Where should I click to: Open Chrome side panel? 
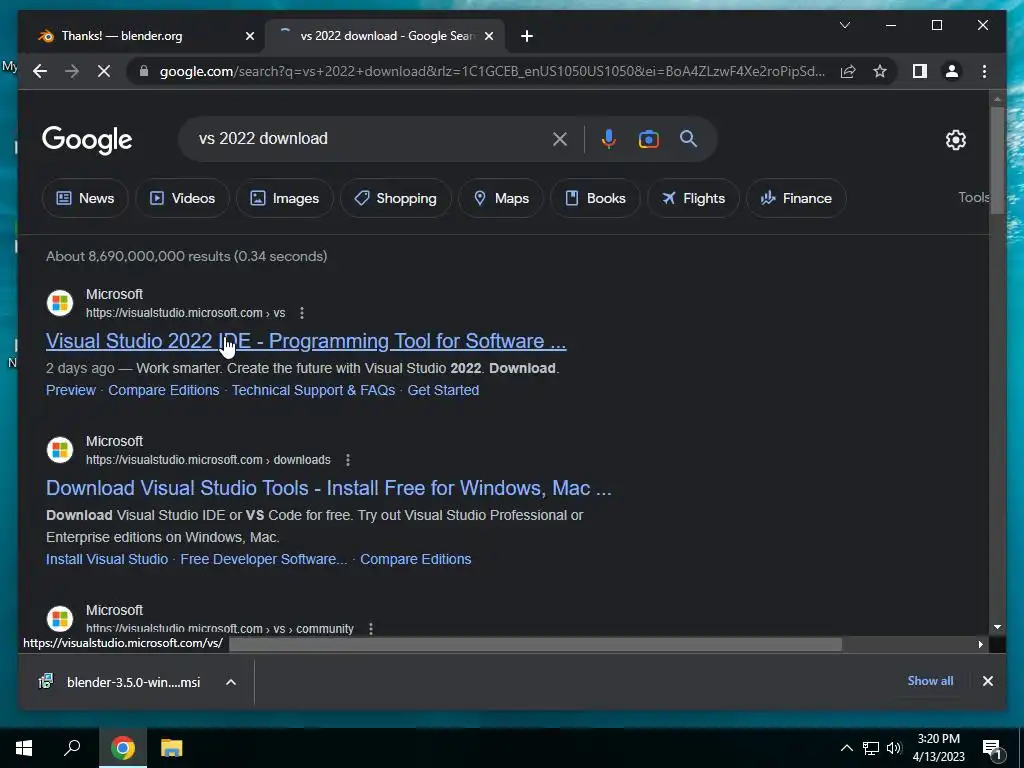coord(920,71)
